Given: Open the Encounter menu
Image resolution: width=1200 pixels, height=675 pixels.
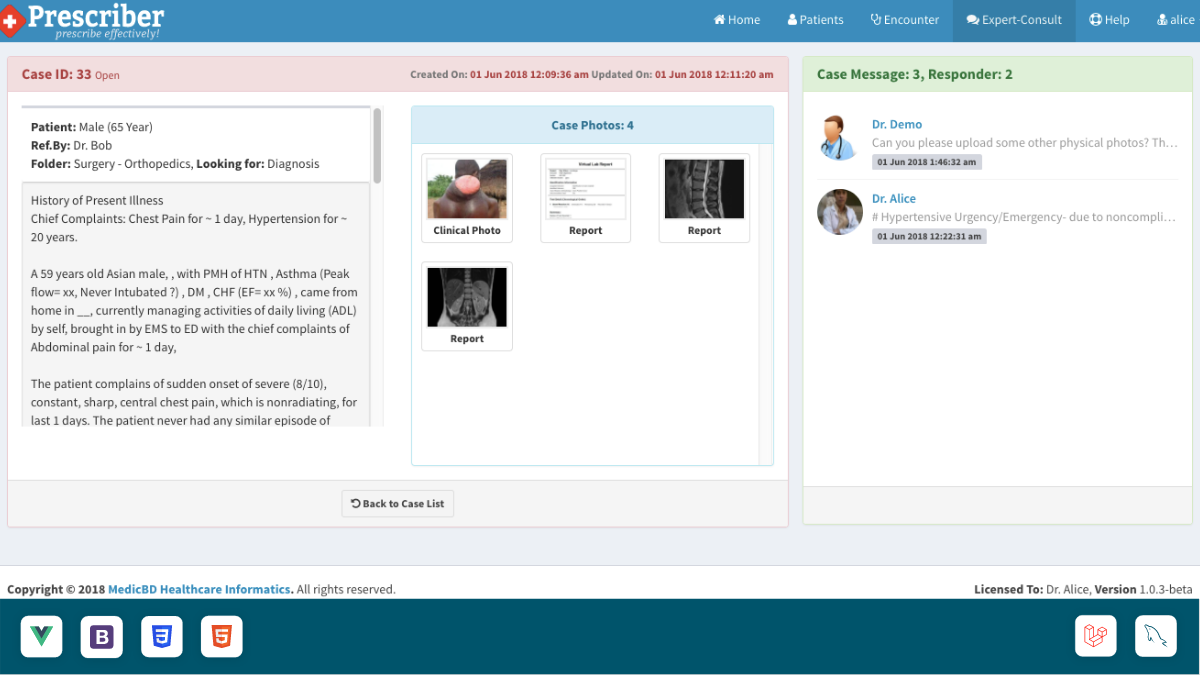Looking at the screenshot, I should point(905,20).
